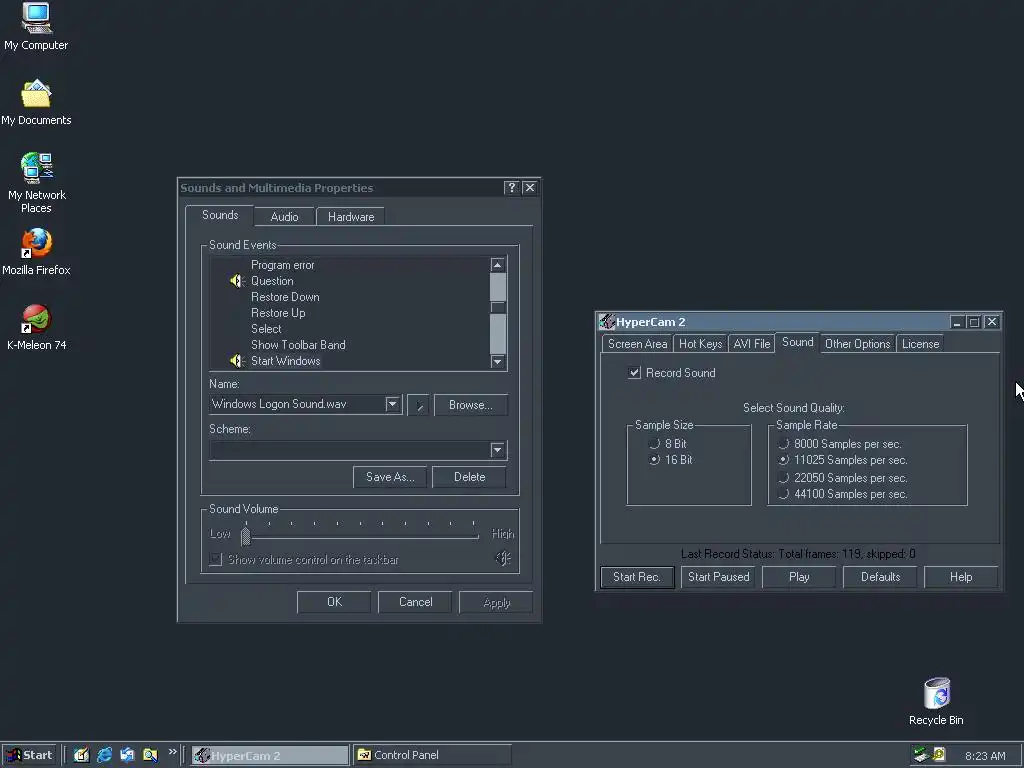Viewport: 1024px width, 768px height.
Task: Toggle Show volume control on the taskbar
Action: pos(216,560)
